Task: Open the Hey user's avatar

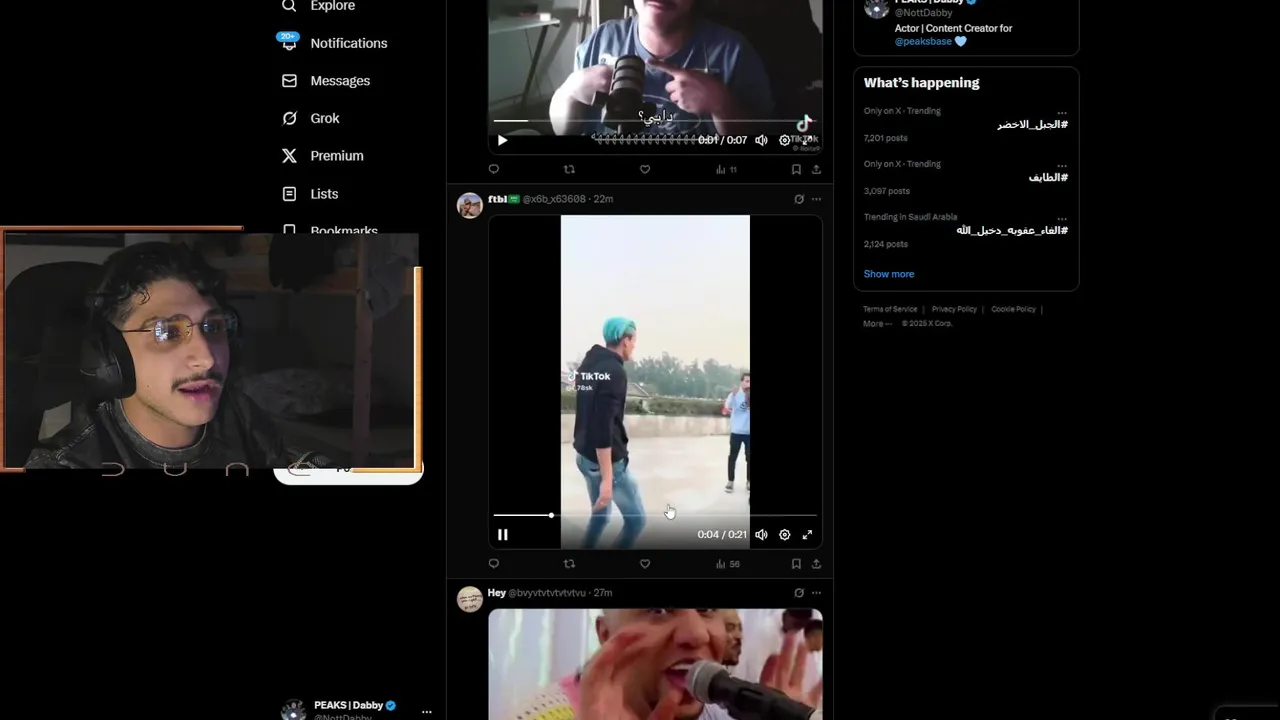Action: (x=470, y=599)
